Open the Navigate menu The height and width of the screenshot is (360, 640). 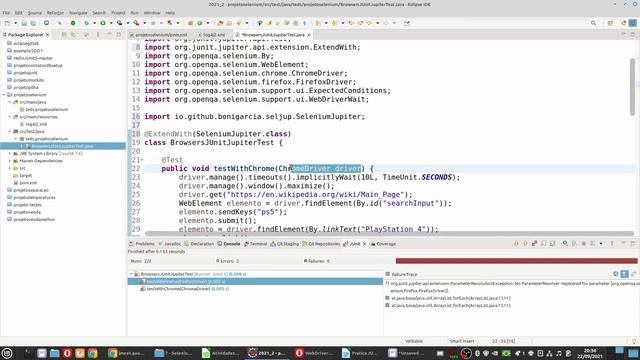tap(78, 13)
